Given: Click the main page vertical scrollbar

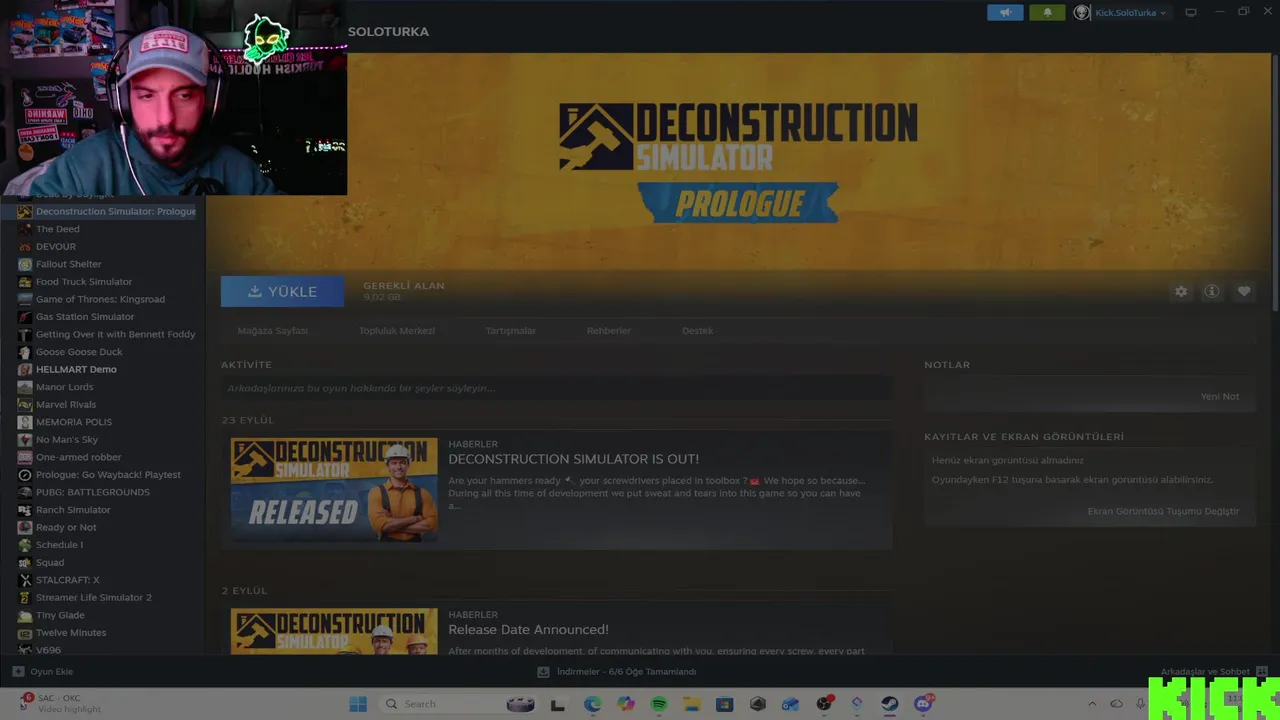Looking at the screenshot, I should pyautogui.click(x=1274, y=185).
